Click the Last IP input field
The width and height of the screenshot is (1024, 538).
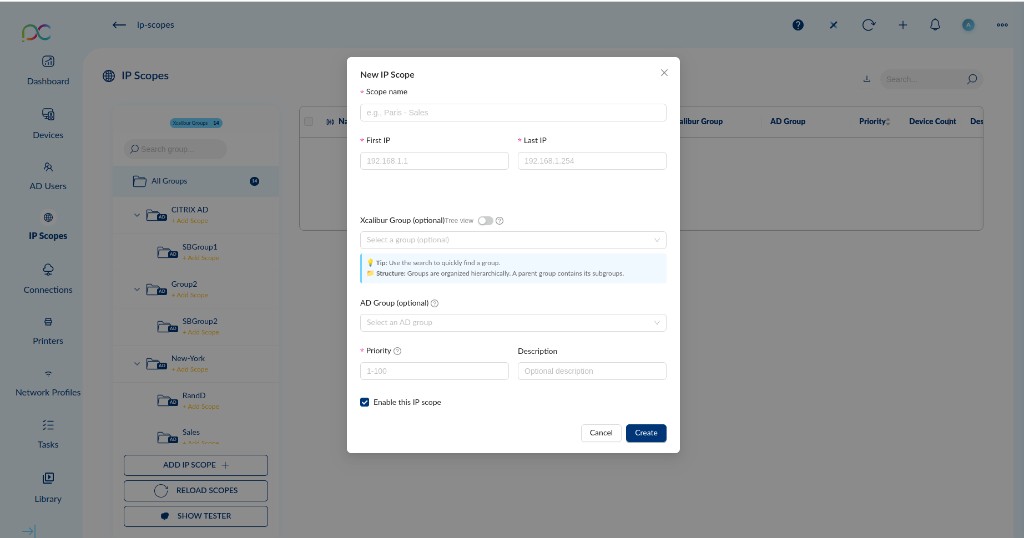click(592, 161)
